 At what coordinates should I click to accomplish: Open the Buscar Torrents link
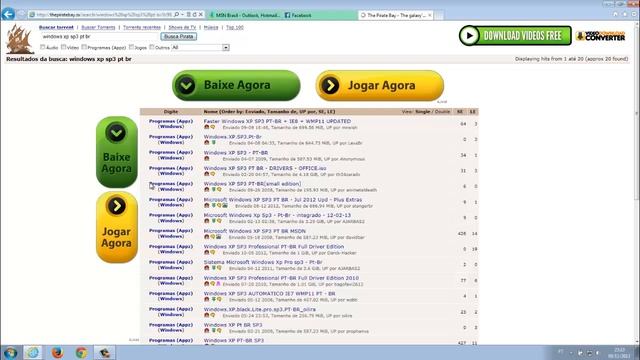[98, 27]
